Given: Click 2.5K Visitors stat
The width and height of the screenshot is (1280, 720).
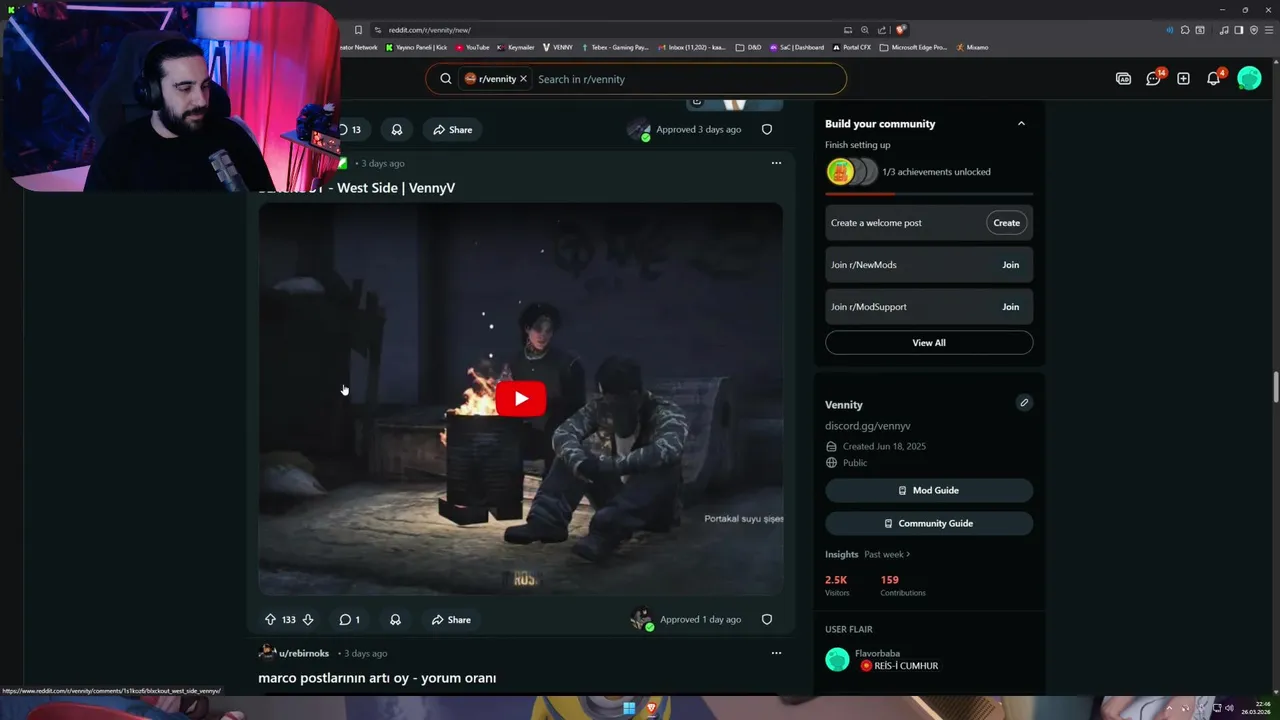Looking at the screenshot, I should 837,586.
